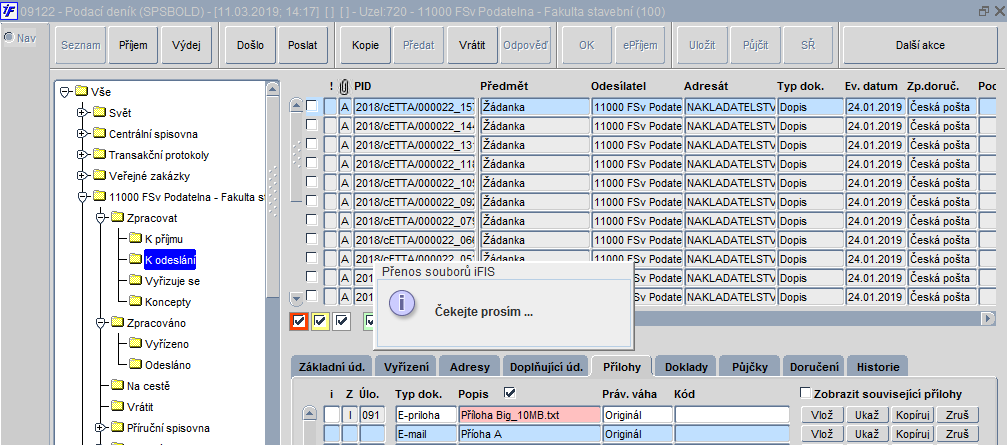Click the folder icon of Vrátit in tree

click(x=117, y=406)
